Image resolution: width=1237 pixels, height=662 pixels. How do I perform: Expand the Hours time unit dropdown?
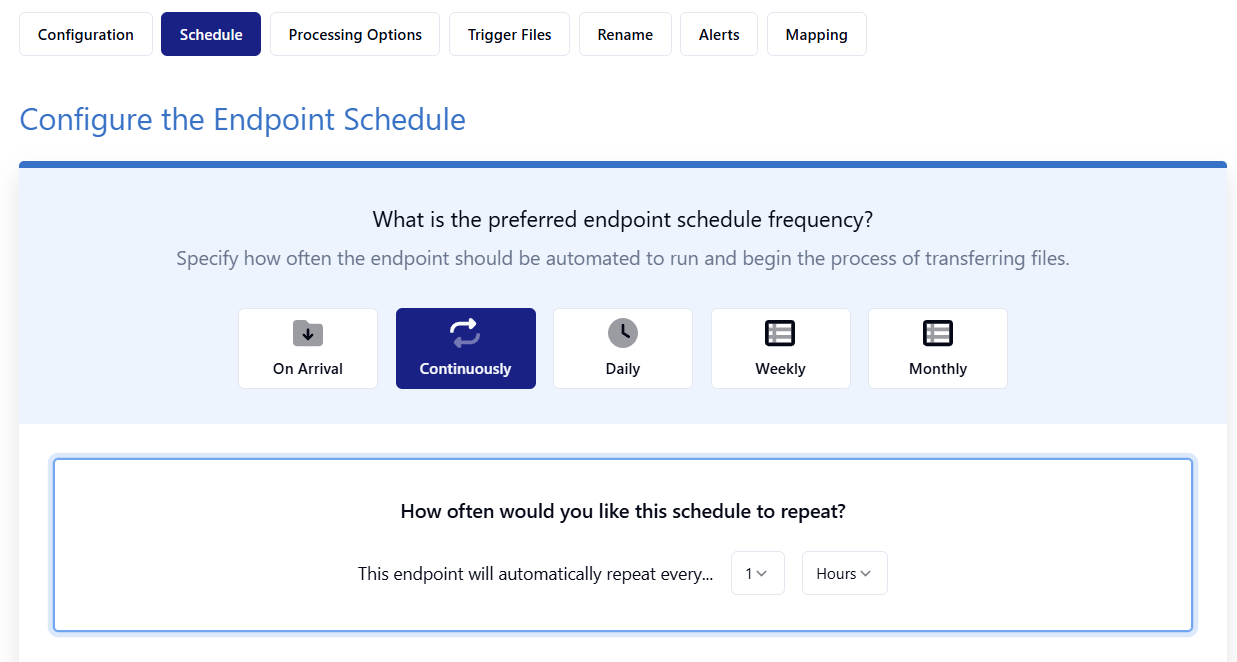(845, 573)
